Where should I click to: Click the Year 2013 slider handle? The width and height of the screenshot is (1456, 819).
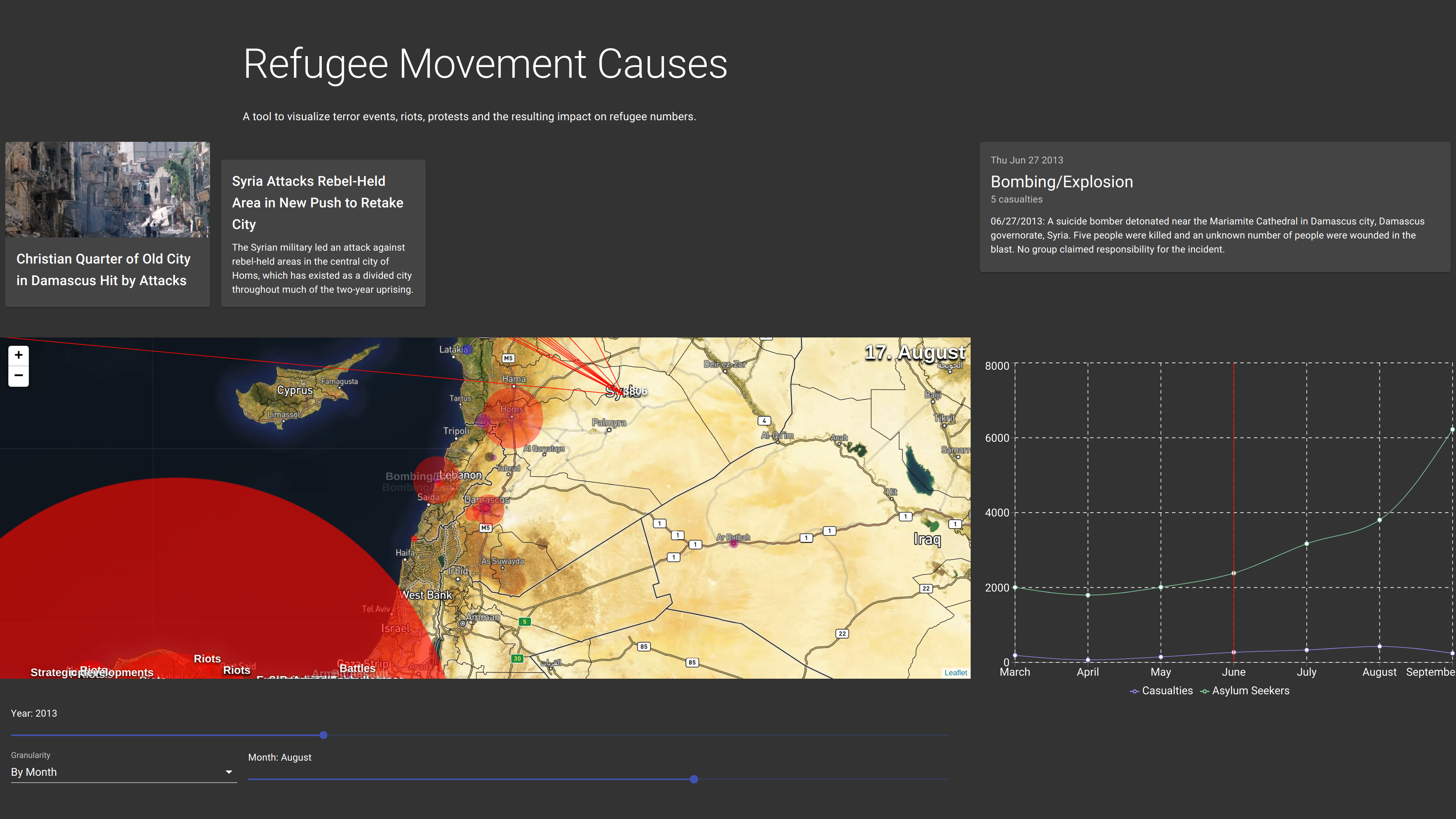(x=323, y=735)
